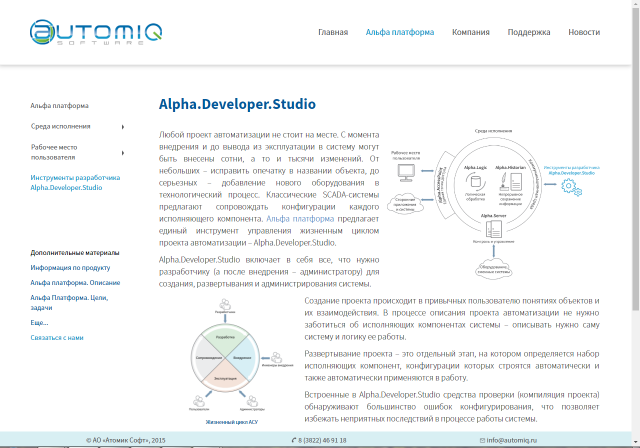Open the Альфа платформа. Описание link
The image size is (640, 448).
coord(75,283)
